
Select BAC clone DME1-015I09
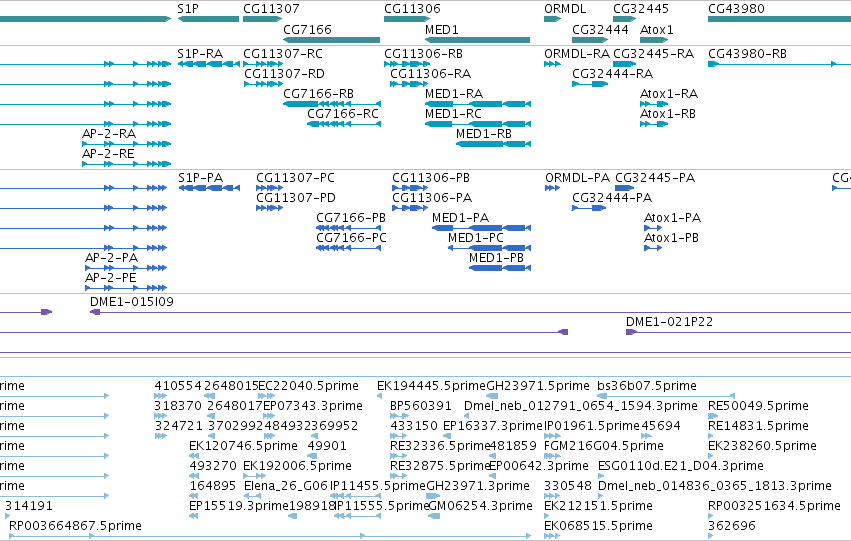[132, 302]
